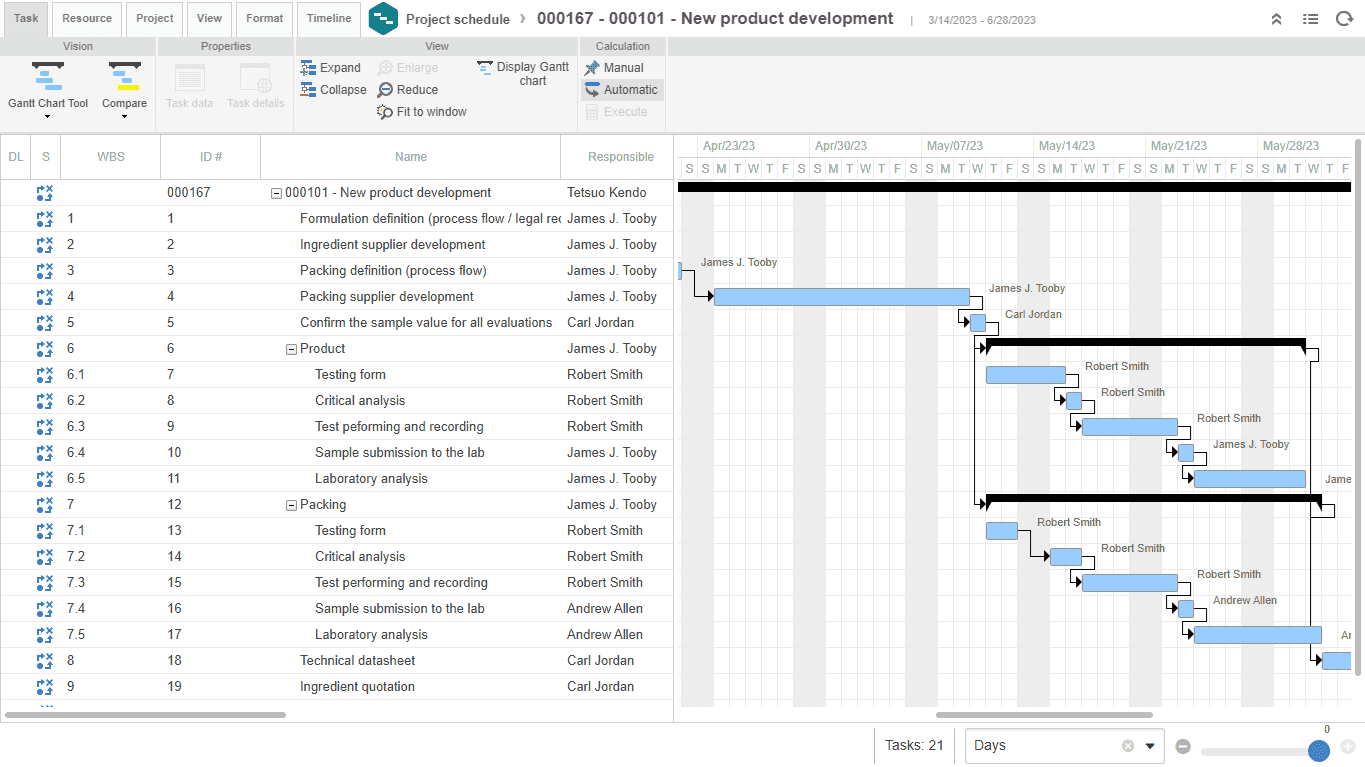Switch to the Resource tab
The width and height of the screenshot is (1365, 767).
[87, 18]
